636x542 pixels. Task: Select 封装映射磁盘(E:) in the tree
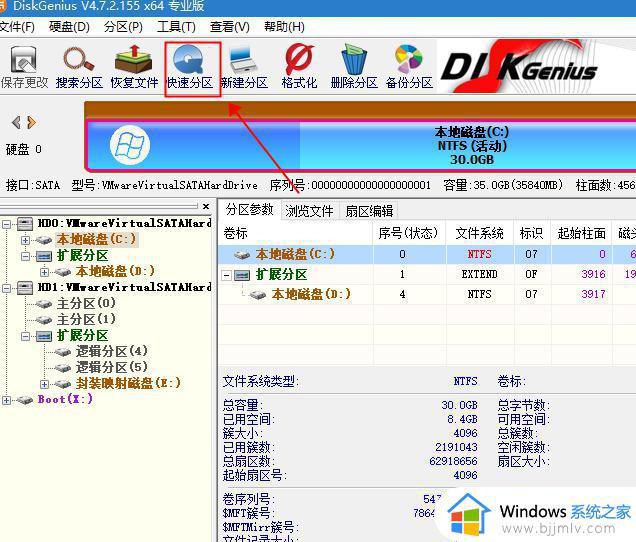[x=128, y=383]
